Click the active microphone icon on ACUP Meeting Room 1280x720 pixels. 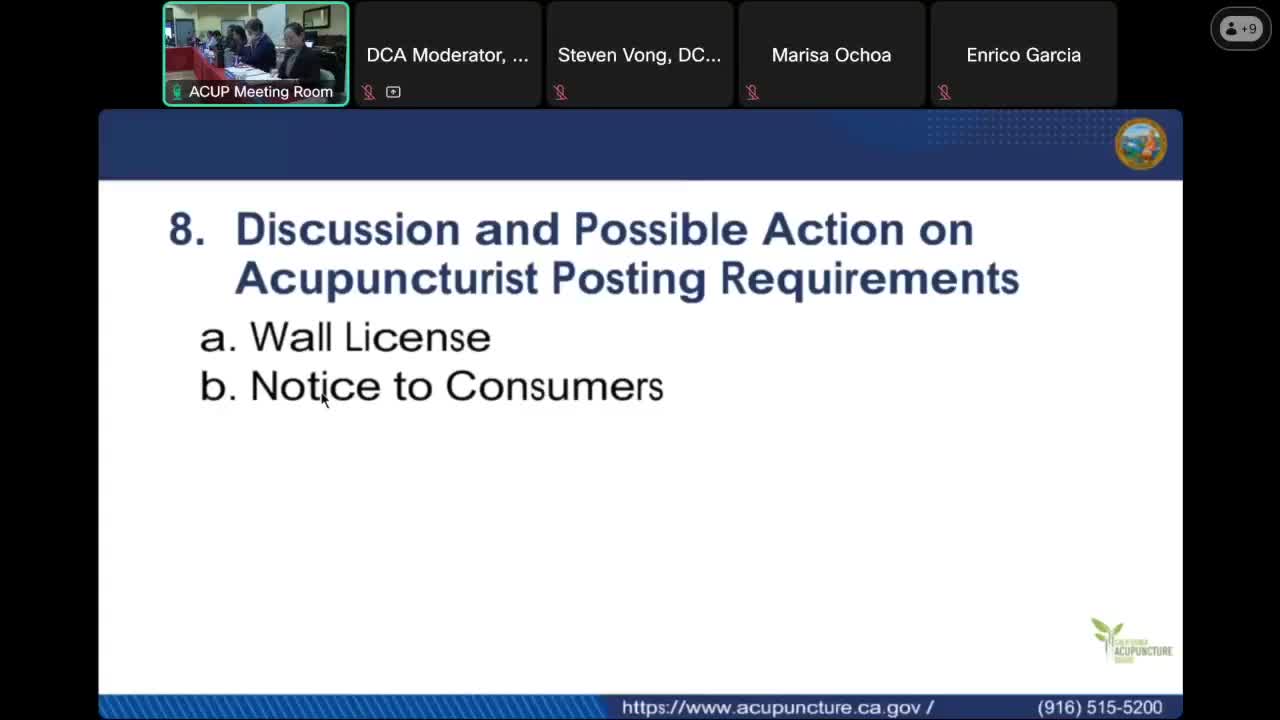(x=177, y=92)
